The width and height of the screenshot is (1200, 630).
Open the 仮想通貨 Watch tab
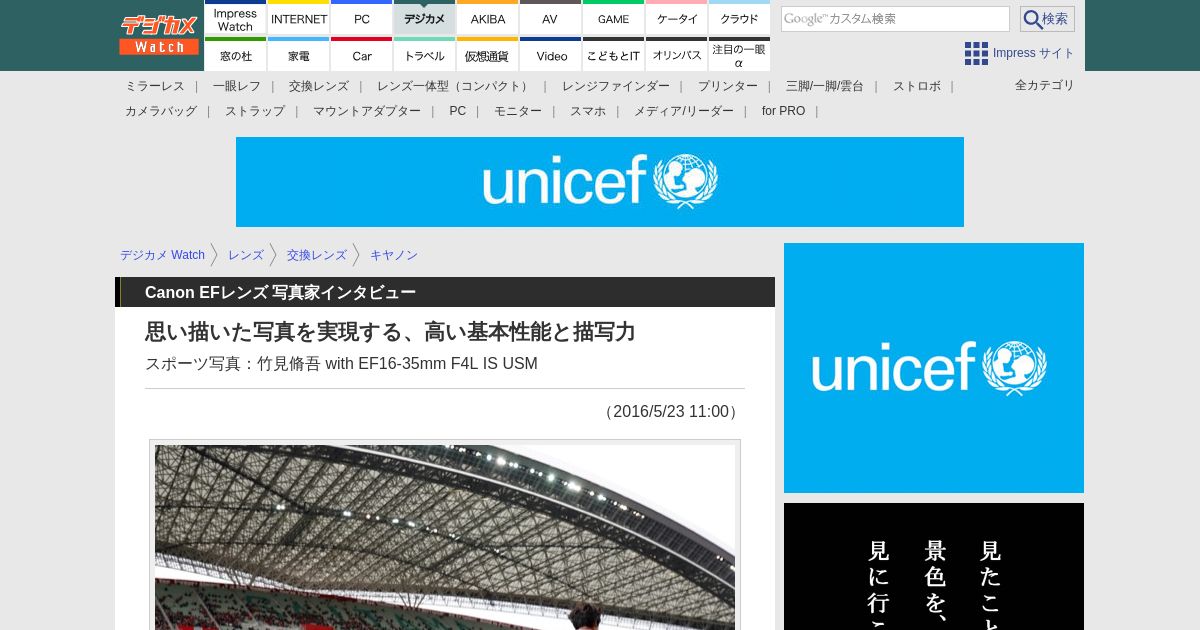pos(488,55)
